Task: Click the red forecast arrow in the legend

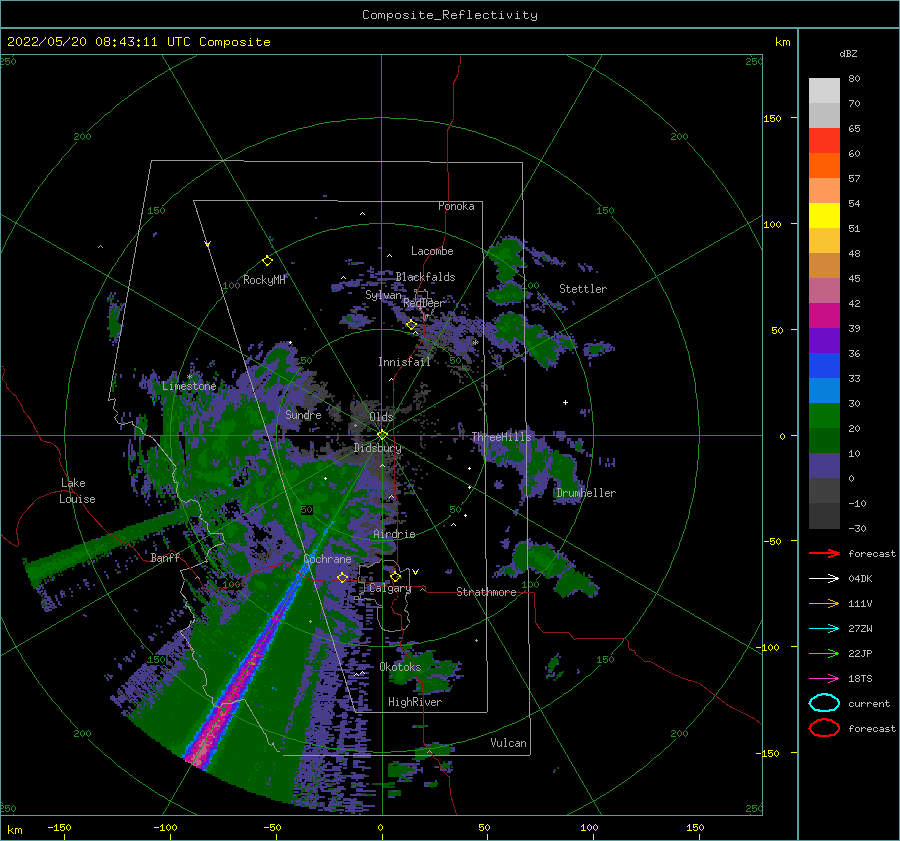Action: pyautogui.click(x=824, y=553)
